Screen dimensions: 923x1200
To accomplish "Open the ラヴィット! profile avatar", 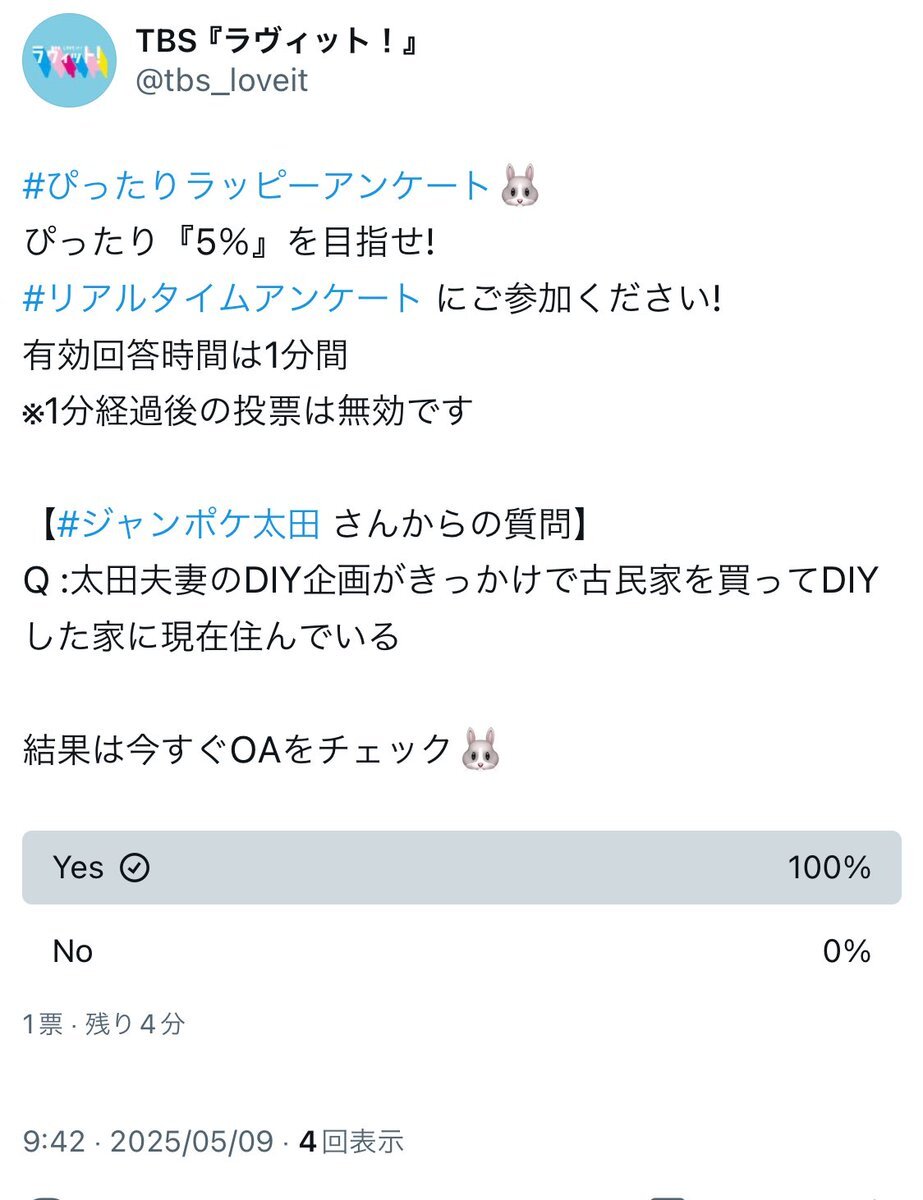I will tap(66, 59).
